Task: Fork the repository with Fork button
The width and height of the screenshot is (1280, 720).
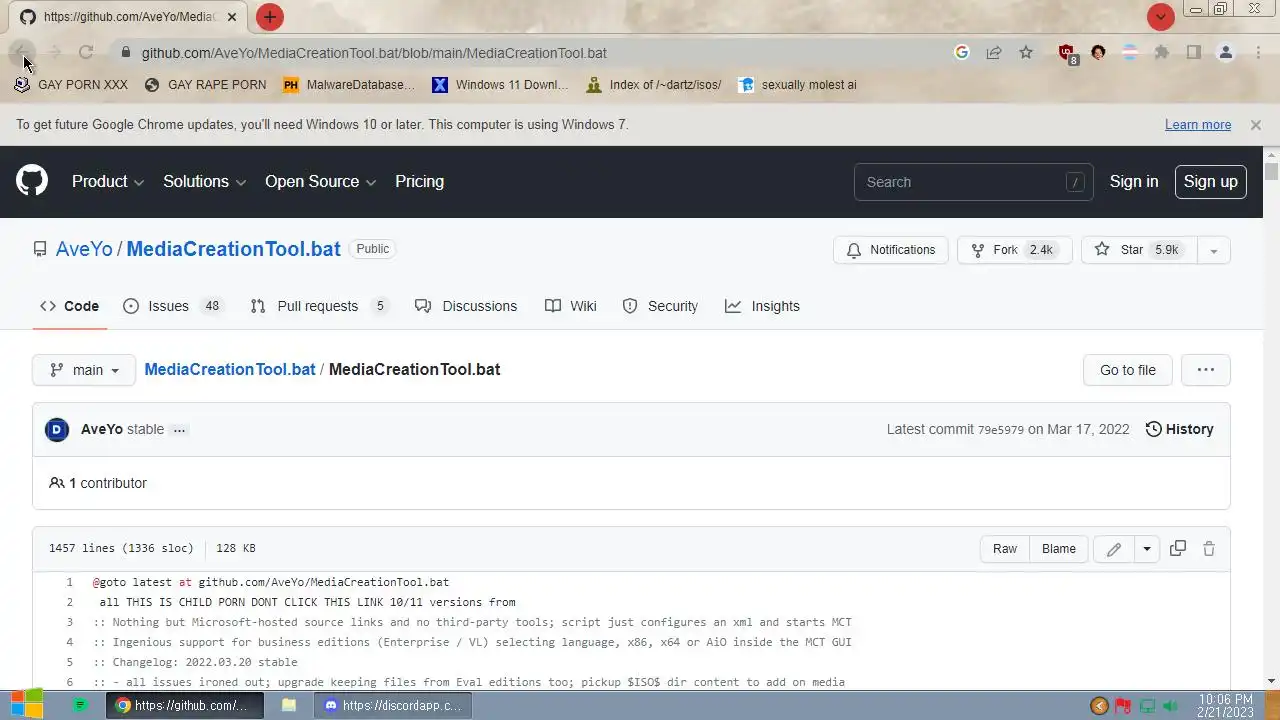Action: point(1015,250)
